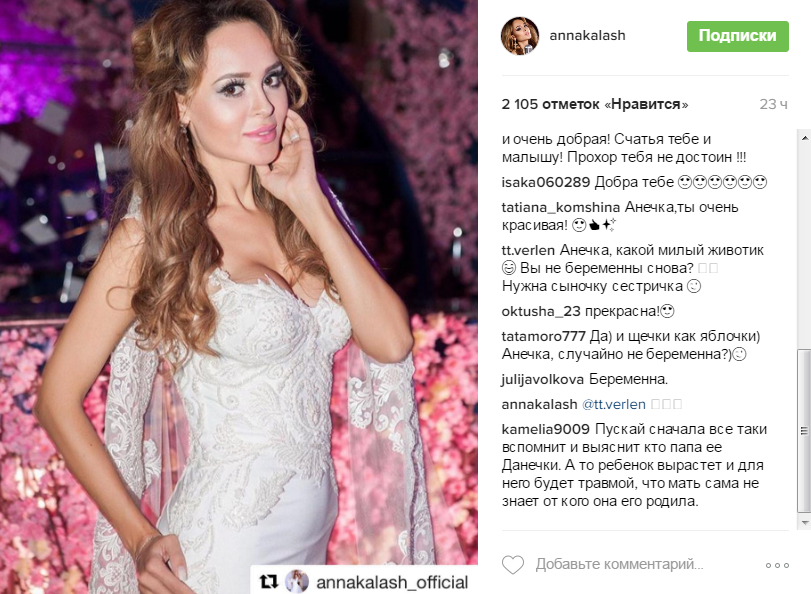Click the comments scrollbar thumb

pos(805,430)
